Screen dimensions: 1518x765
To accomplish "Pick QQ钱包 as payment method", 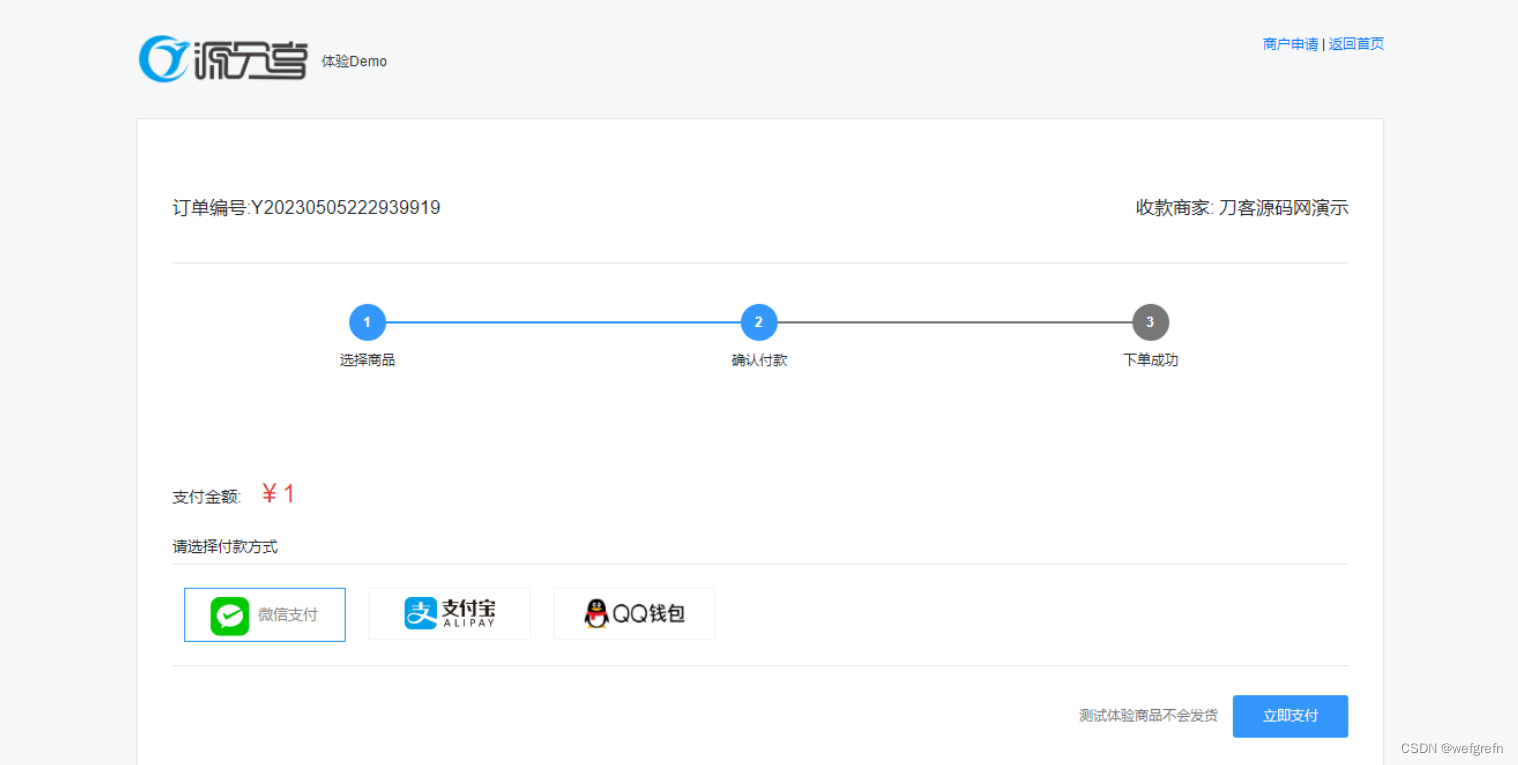I will [x=634, y=614].
